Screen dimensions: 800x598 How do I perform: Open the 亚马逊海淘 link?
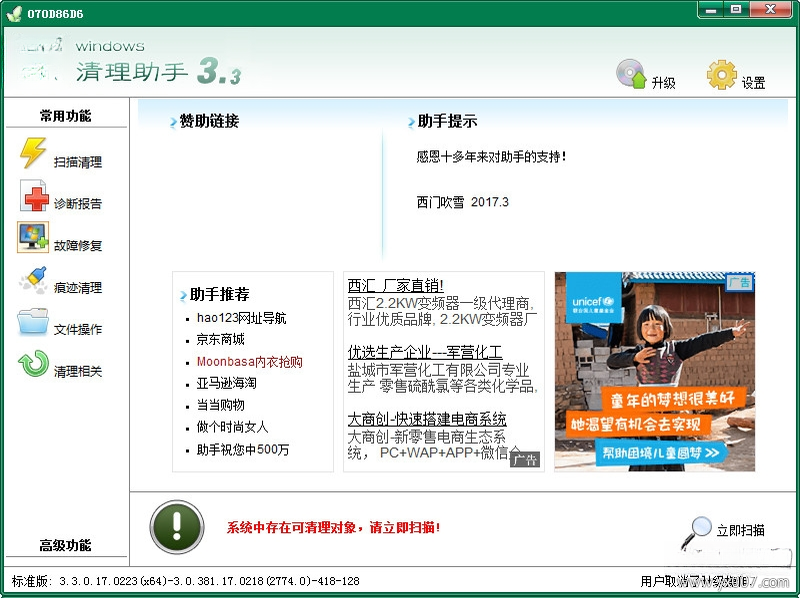pos(227,383)
